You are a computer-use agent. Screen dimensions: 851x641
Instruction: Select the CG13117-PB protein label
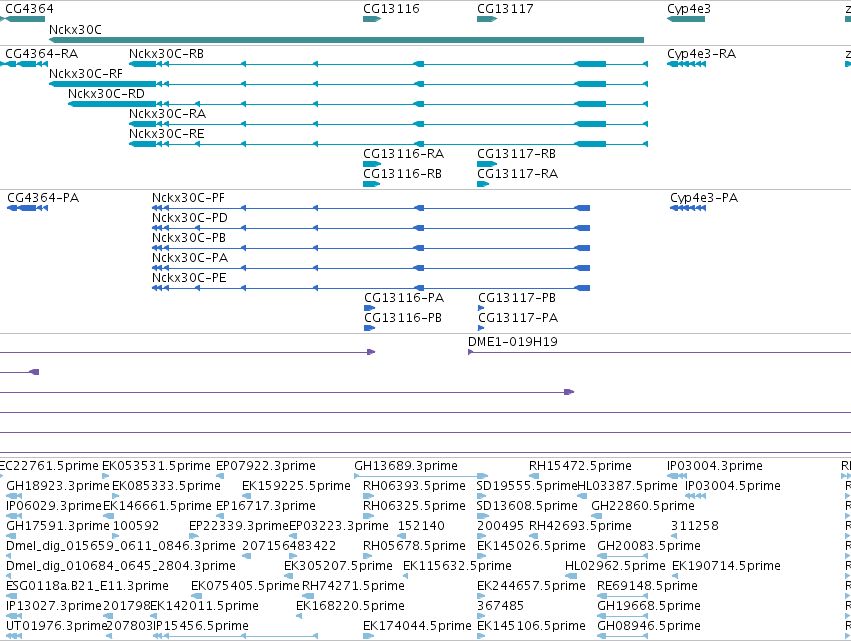coord(517,298)
